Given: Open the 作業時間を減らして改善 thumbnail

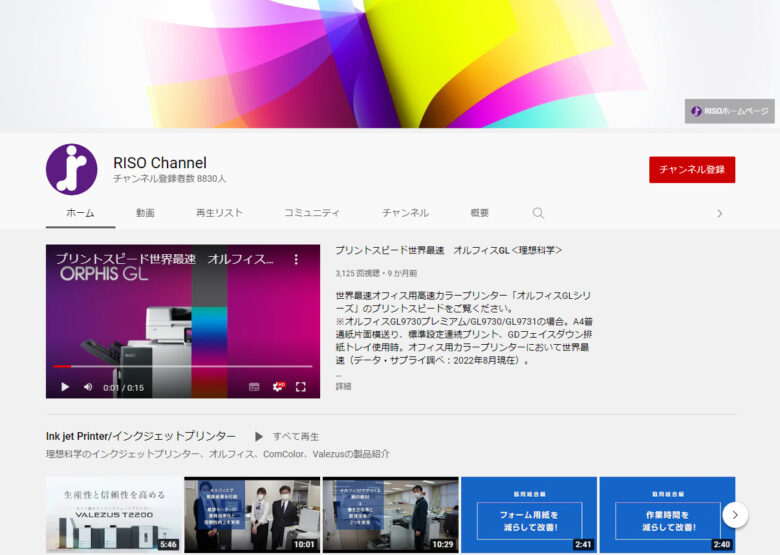Looking at the screenshot, I should (667, 515).
